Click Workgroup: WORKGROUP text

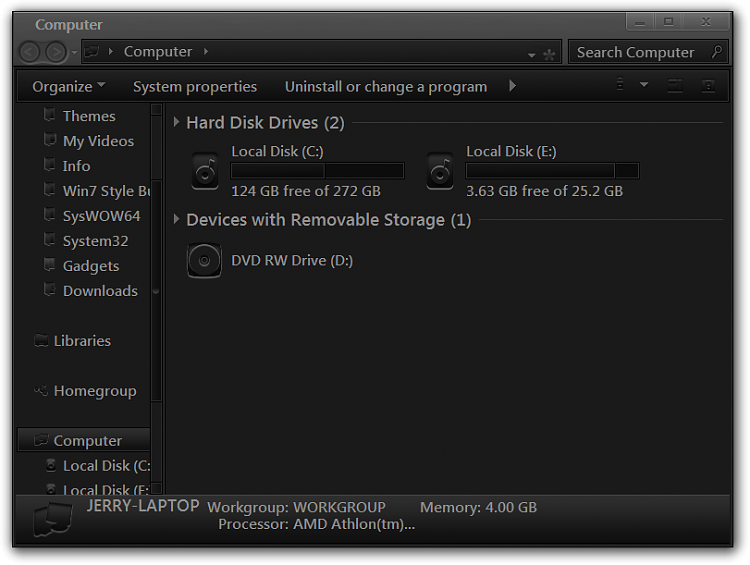pyautogui.click(x=297, y=507)
